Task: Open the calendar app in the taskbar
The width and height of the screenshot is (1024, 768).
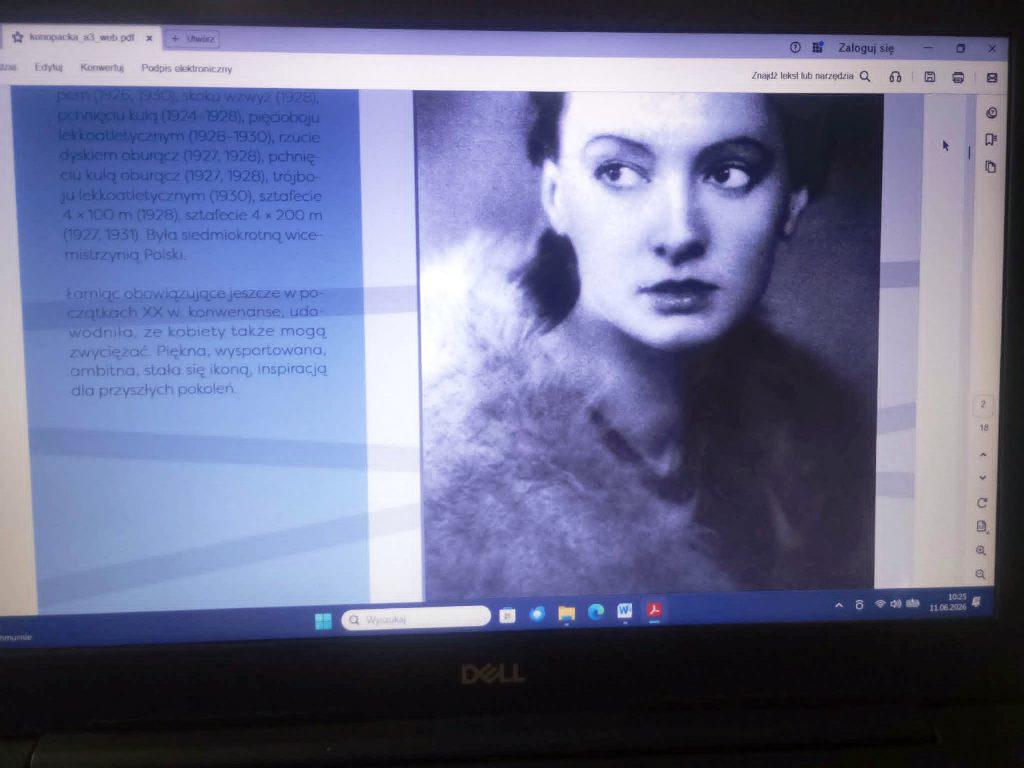Action: [x=507, y=615]
